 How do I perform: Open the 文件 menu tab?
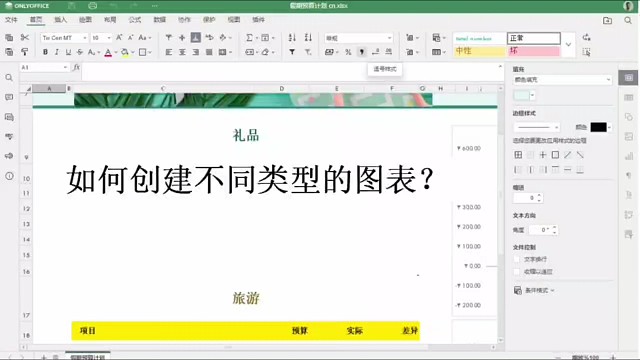pos(11,20)
